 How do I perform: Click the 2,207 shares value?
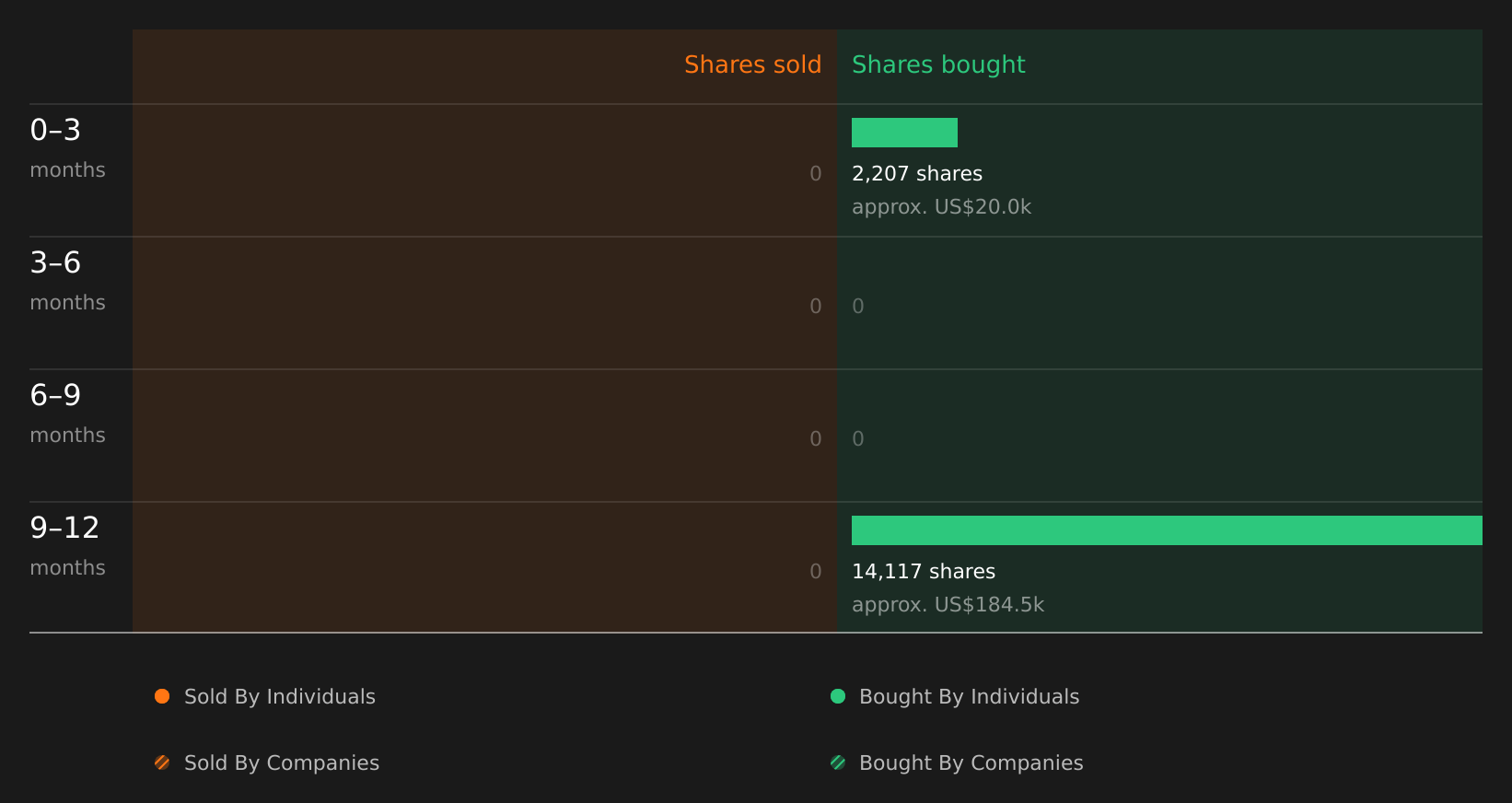pos(917,174)
